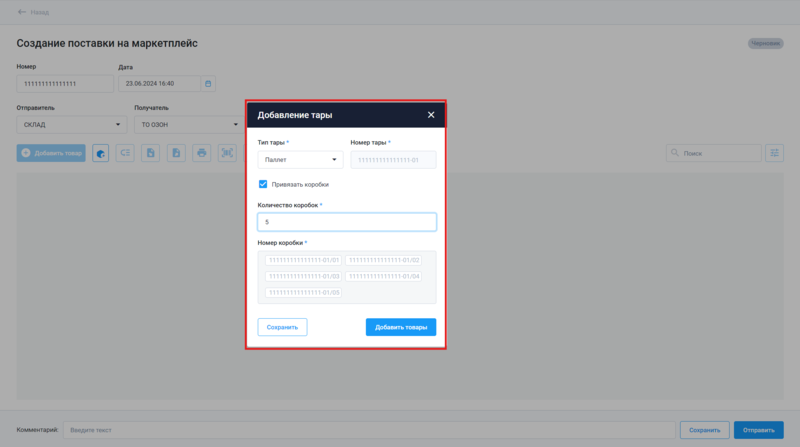This screenshot has width=800, height=447.
Task: Expand the Отправитель dropdown
Action: point(71,125)
